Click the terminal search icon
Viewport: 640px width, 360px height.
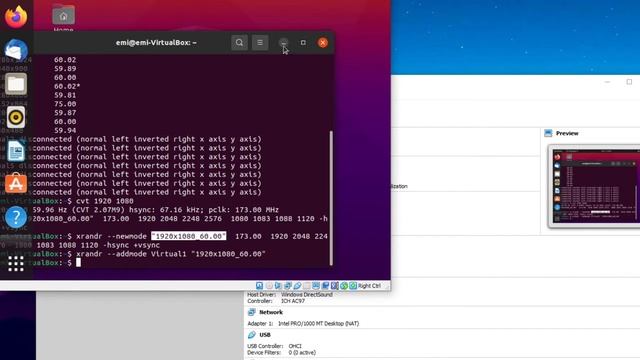tap(239, 42)
